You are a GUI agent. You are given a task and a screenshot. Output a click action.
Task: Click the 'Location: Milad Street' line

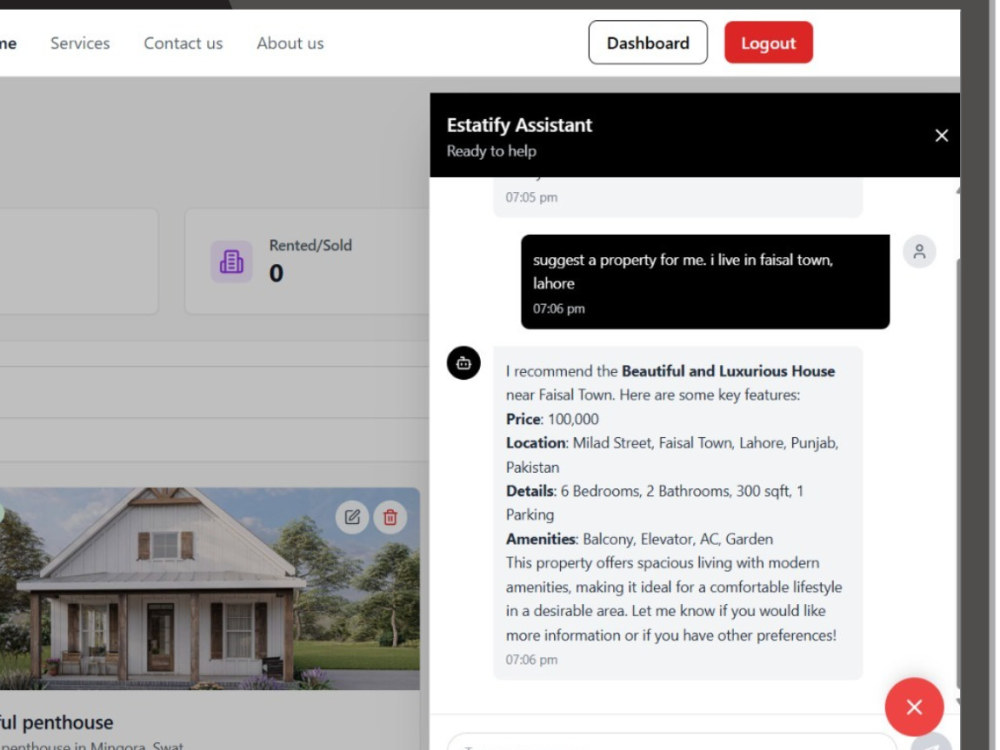pyautogui.click(x=672, y=455)
